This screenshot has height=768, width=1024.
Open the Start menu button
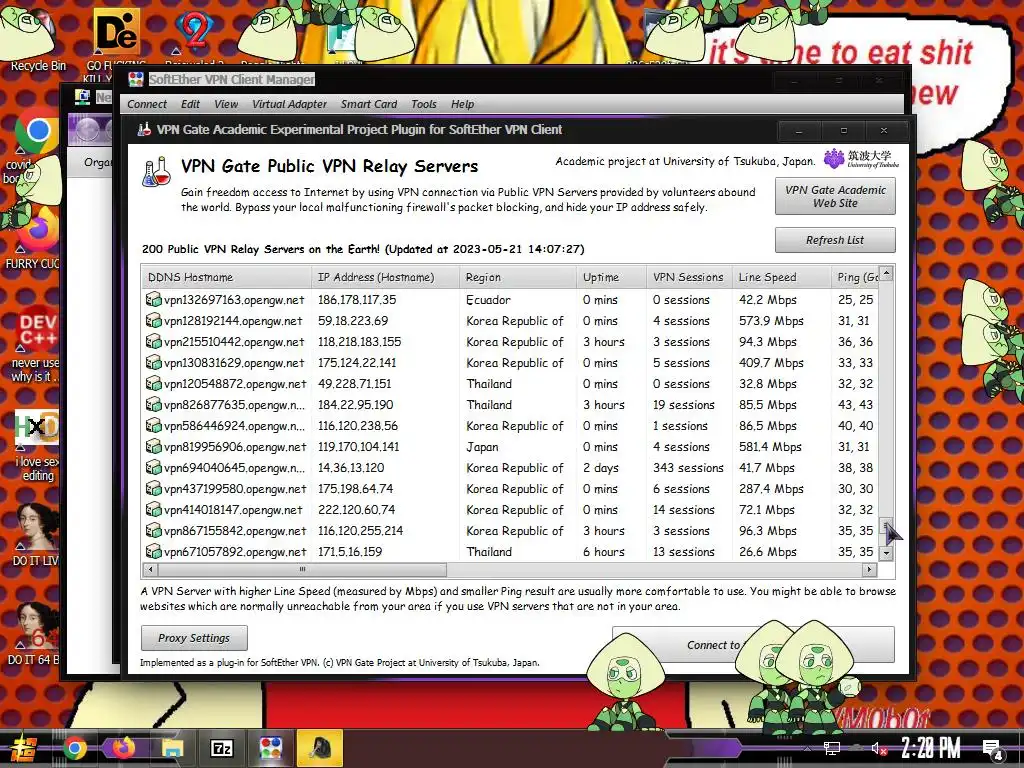pos(22,748)
